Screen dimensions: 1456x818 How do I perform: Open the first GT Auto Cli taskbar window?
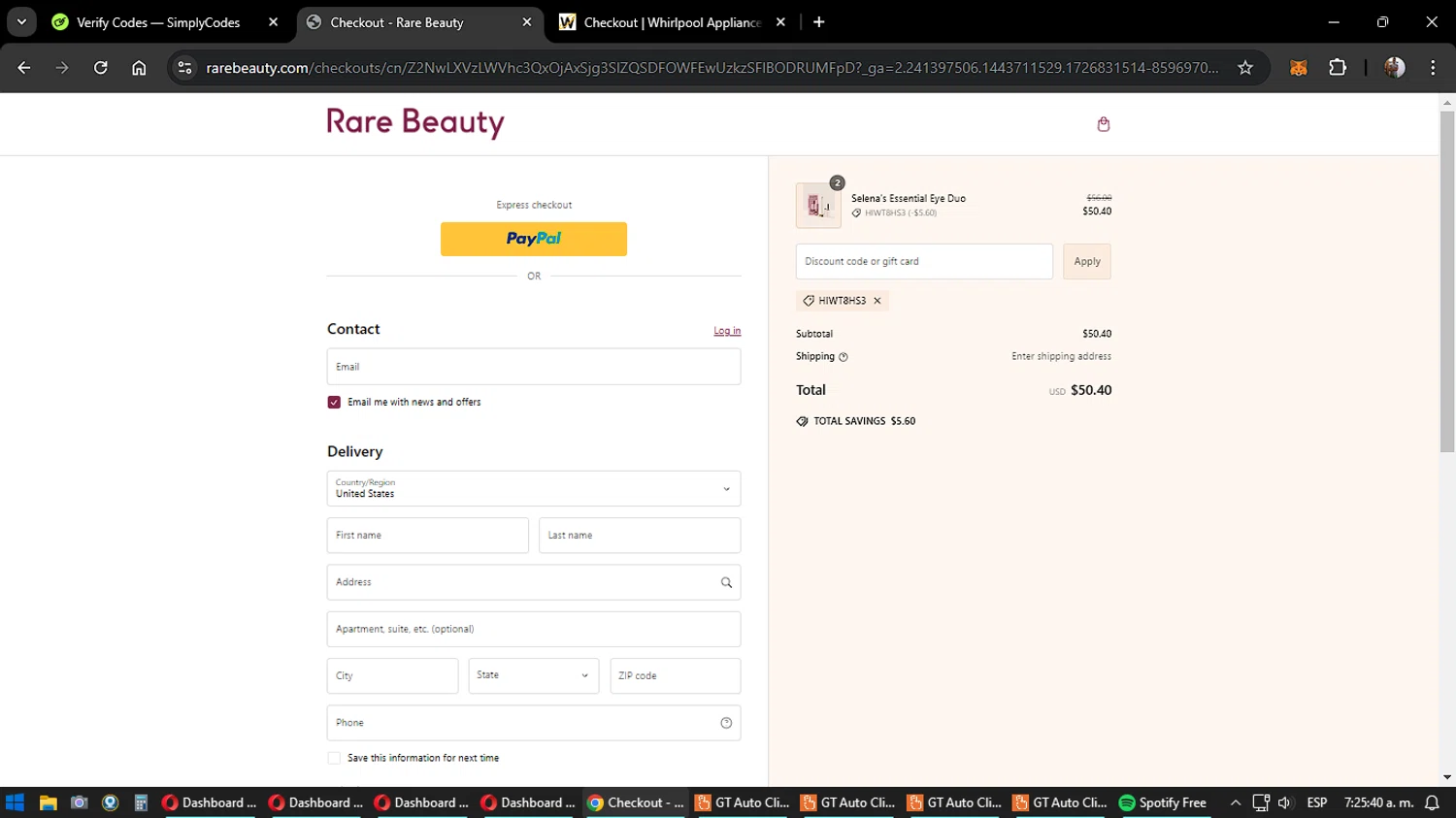[x=743, y=802]
